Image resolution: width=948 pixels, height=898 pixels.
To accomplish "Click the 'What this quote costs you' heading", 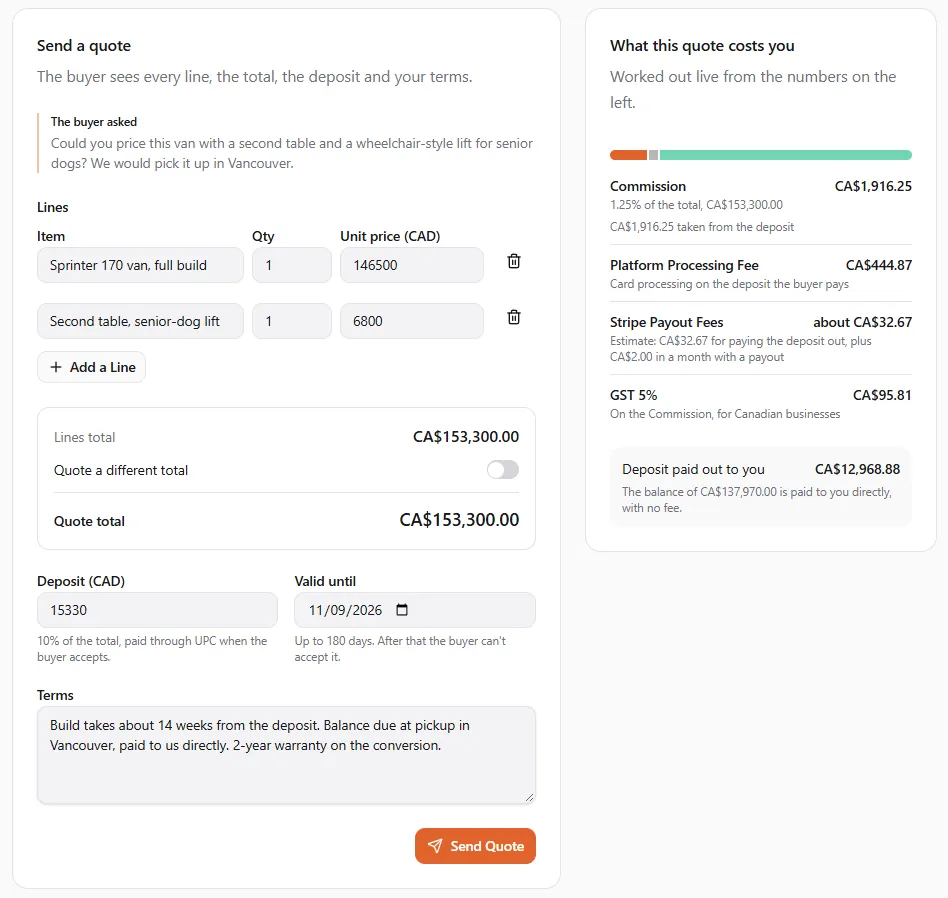I will pos(702,45).
